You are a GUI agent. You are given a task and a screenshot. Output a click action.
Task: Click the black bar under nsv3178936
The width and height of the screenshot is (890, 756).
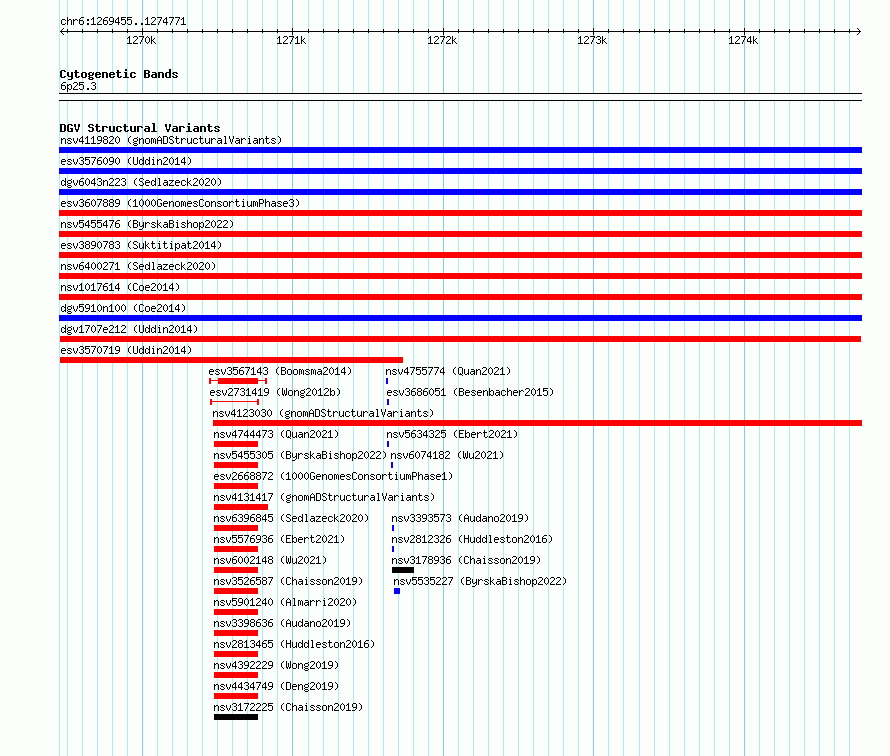[403, 570]
